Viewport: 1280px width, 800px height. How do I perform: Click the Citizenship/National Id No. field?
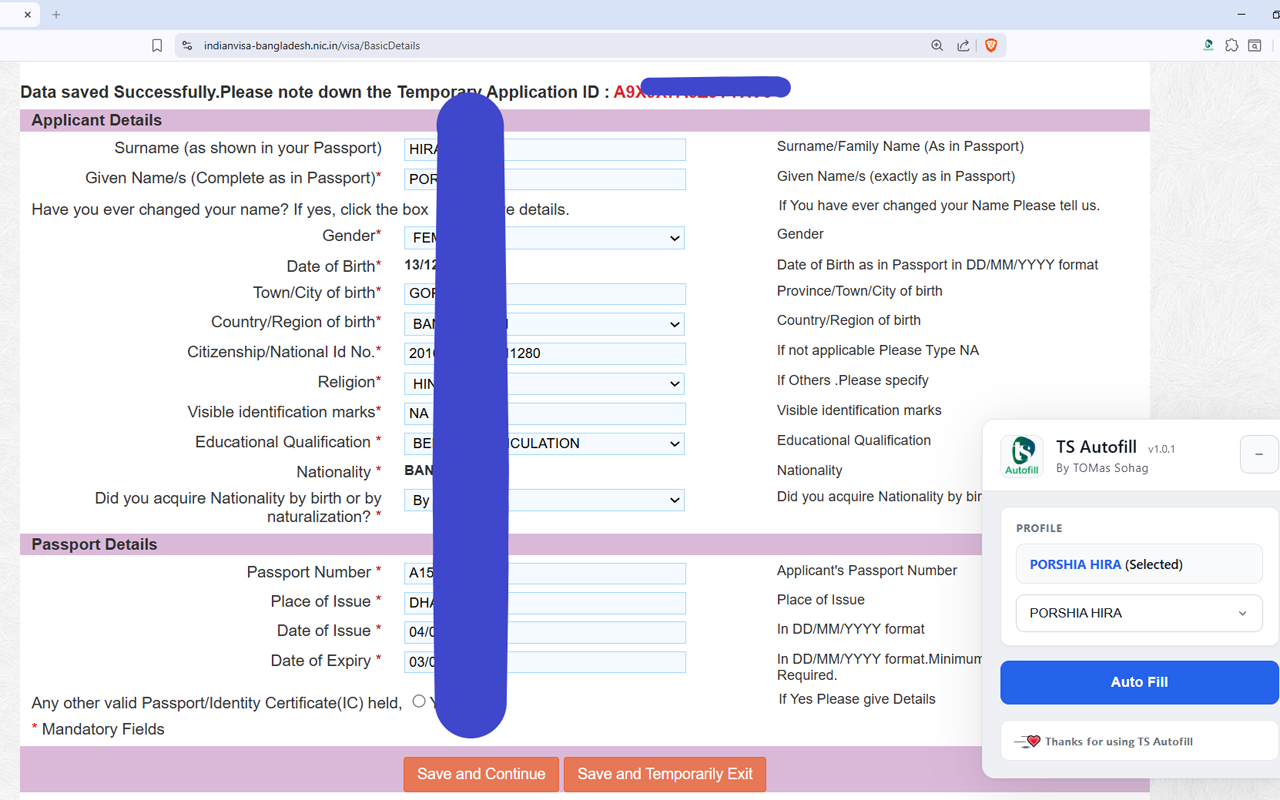point(545,353)
